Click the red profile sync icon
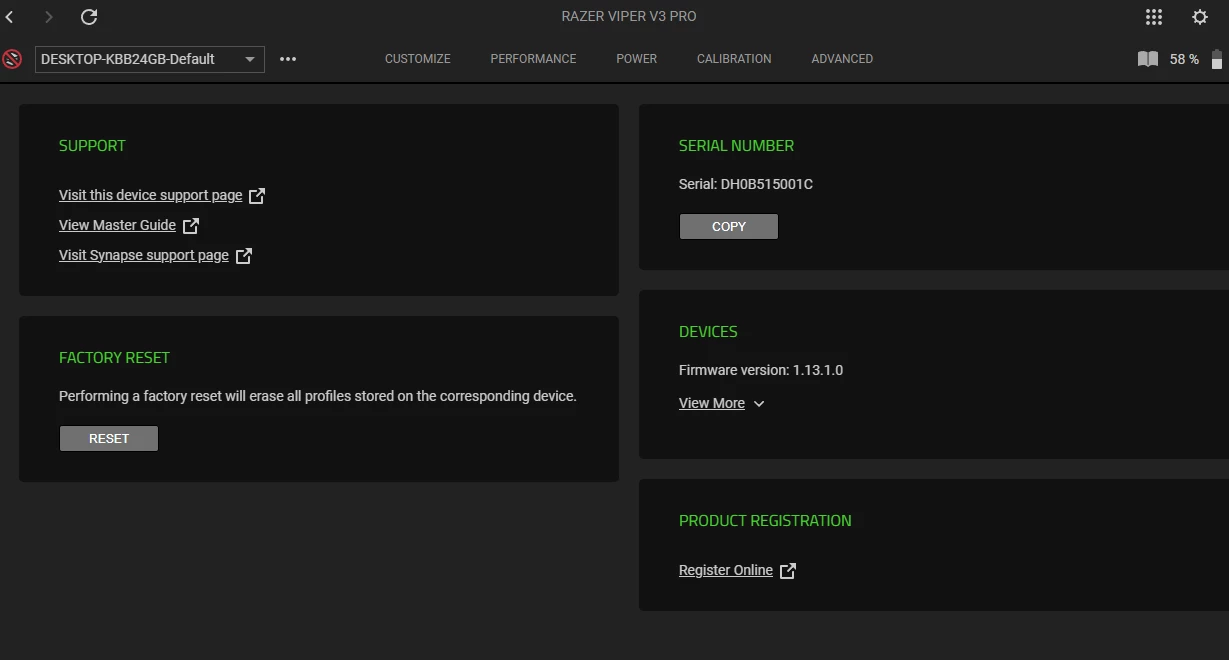This screenshot has width=1229, height=660. point(12,59)
